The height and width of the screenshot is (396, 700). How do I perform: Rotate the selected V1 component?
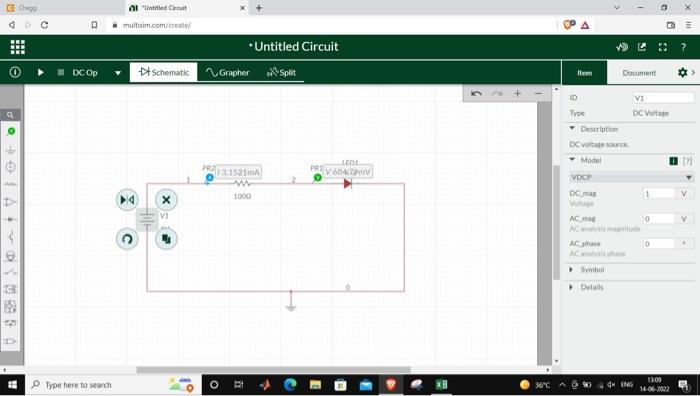(x=127, y=239)
